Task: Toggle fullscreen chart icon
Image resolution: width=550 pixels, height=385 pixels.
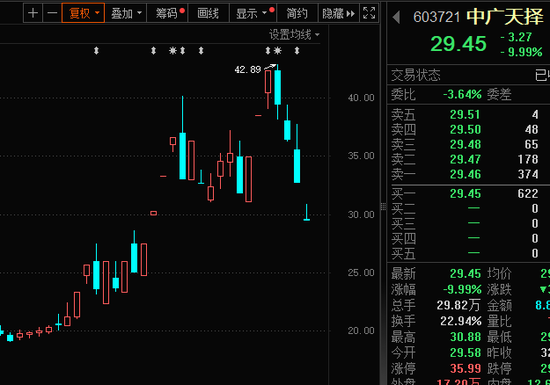Action: click(369, 13)
